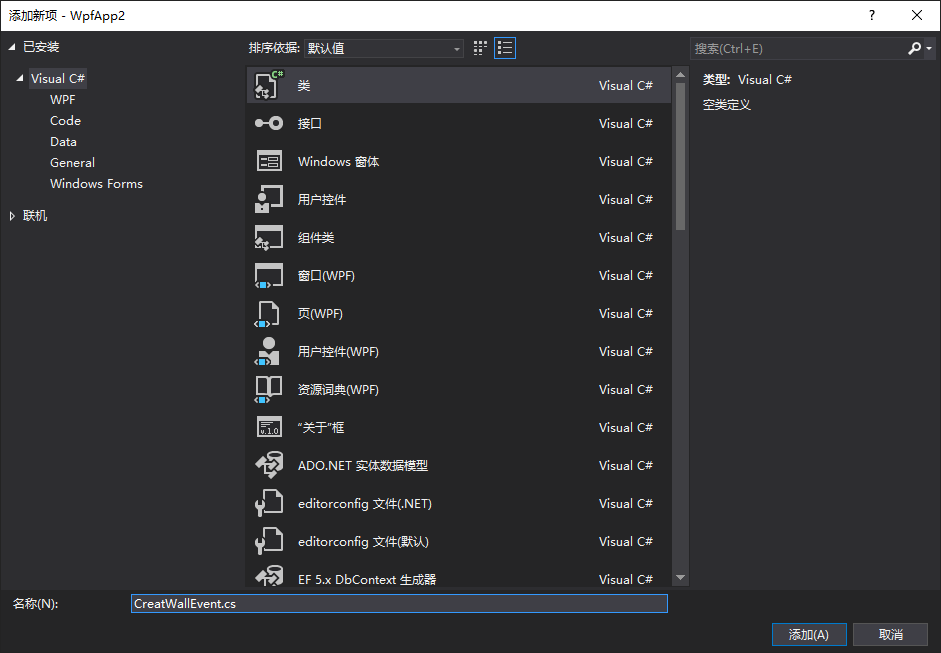
Task: Click the Windows 窗体 template name
Action: (338, 161)
